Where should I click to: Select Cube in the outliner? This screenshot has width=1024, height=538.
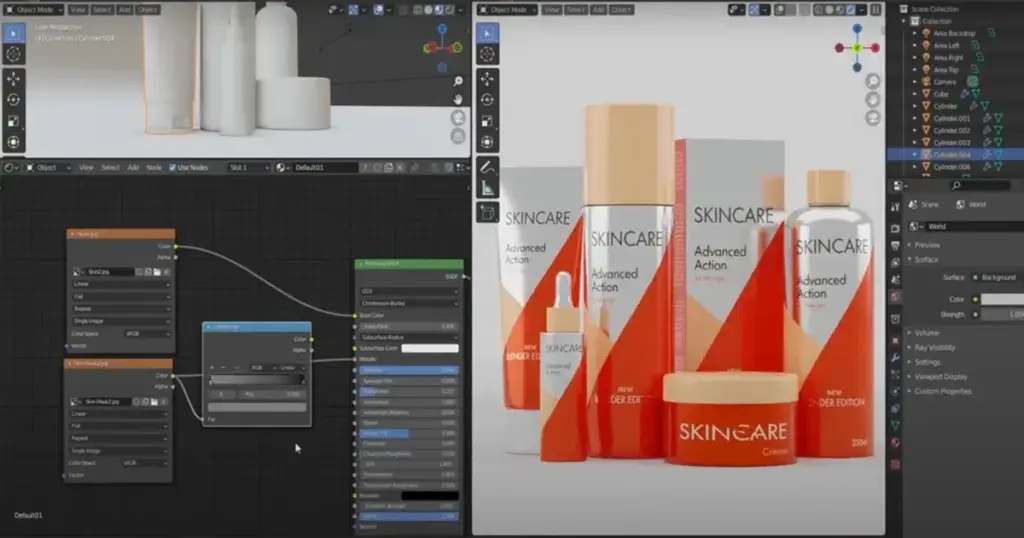940,94
